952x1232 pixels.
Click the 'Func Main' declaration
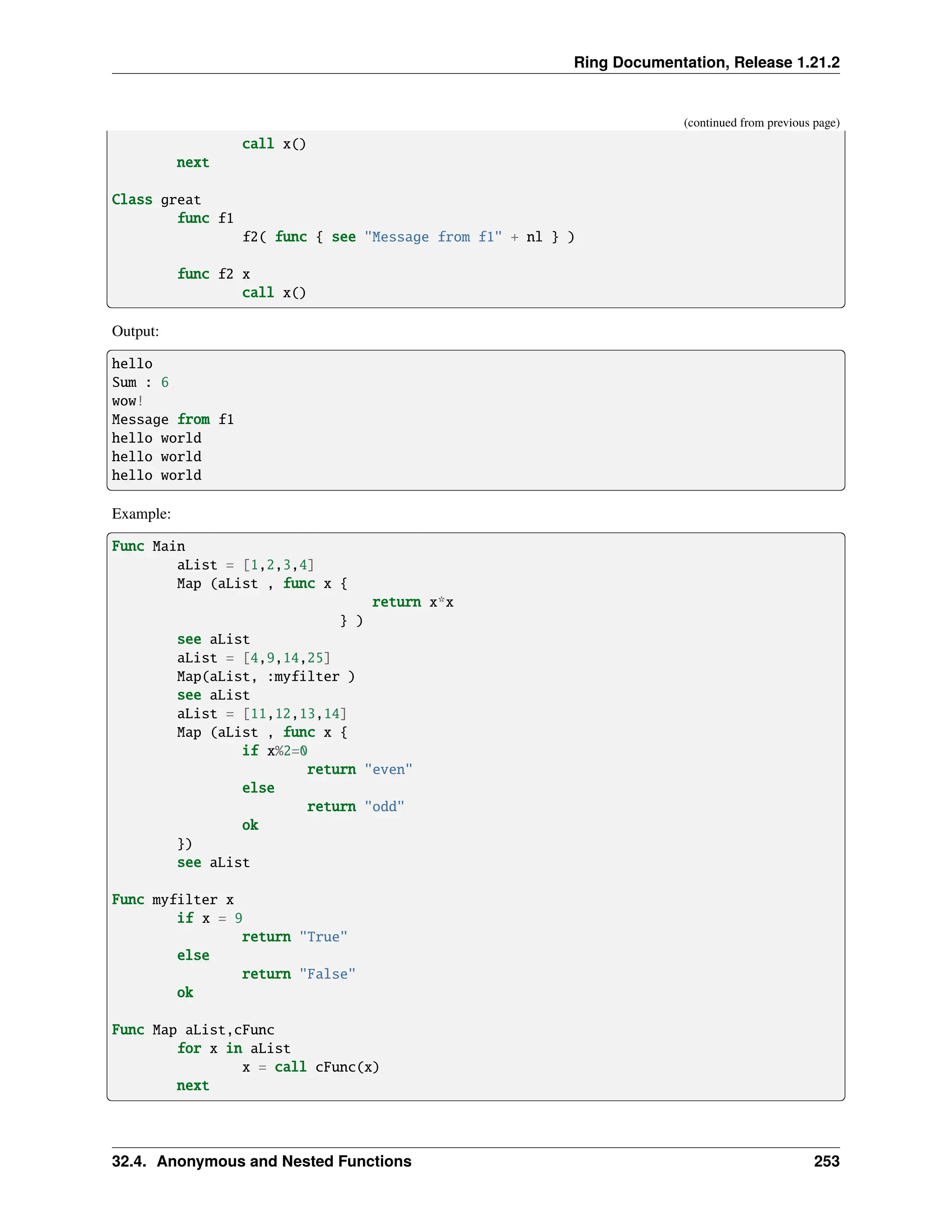click(148, 546)
